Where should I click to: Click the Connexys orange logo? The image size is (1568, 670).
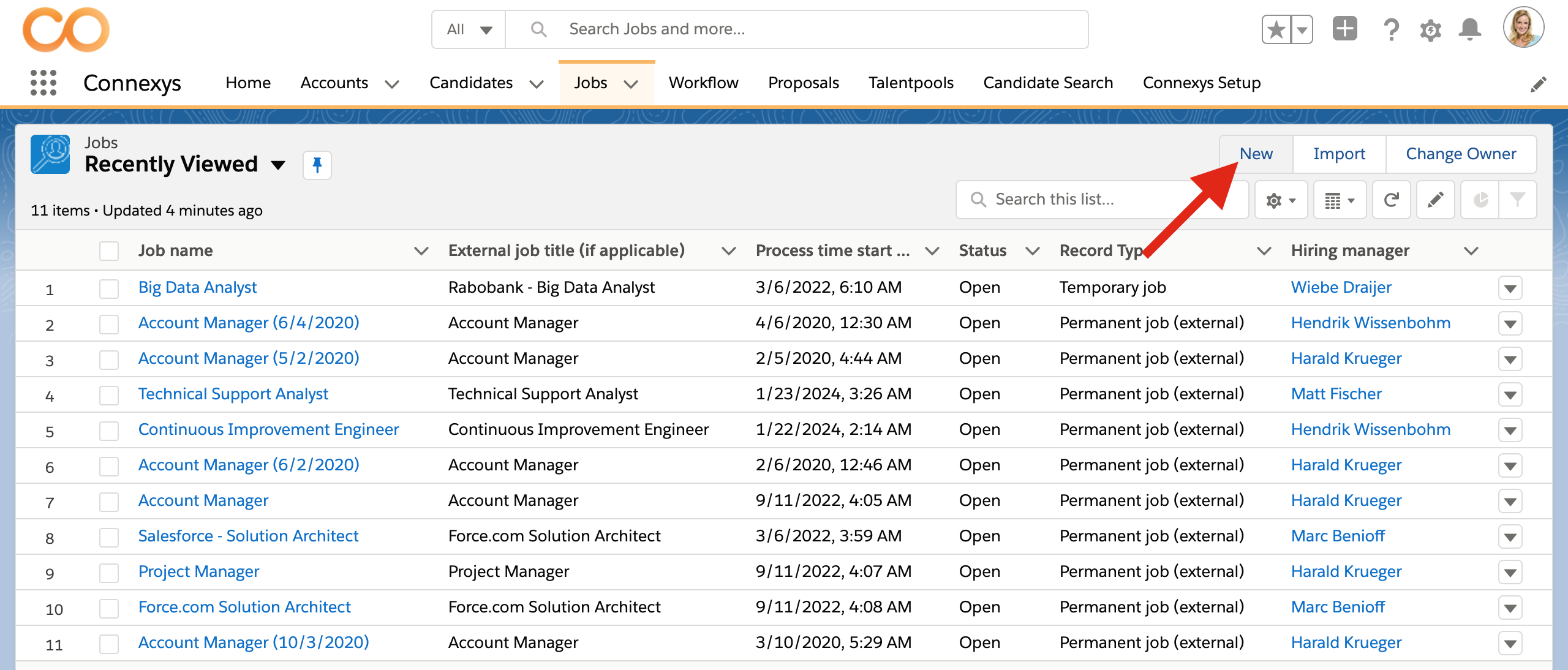[66, 29]
